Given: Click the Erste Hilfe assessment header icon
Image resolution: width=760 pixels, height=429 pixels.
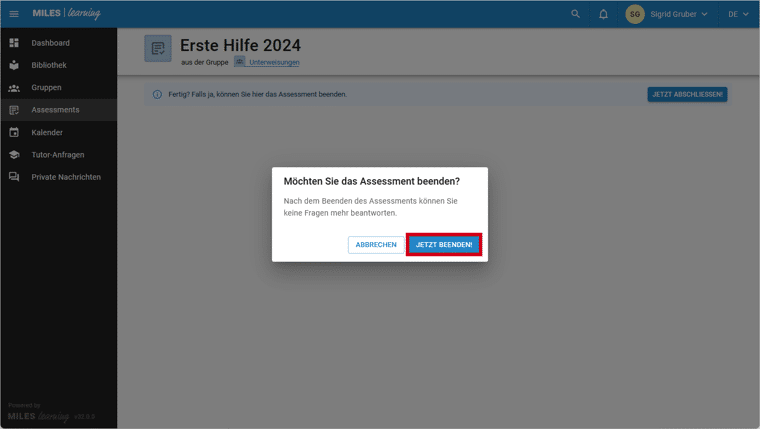Looking at the screenshot, I should 158,48.
